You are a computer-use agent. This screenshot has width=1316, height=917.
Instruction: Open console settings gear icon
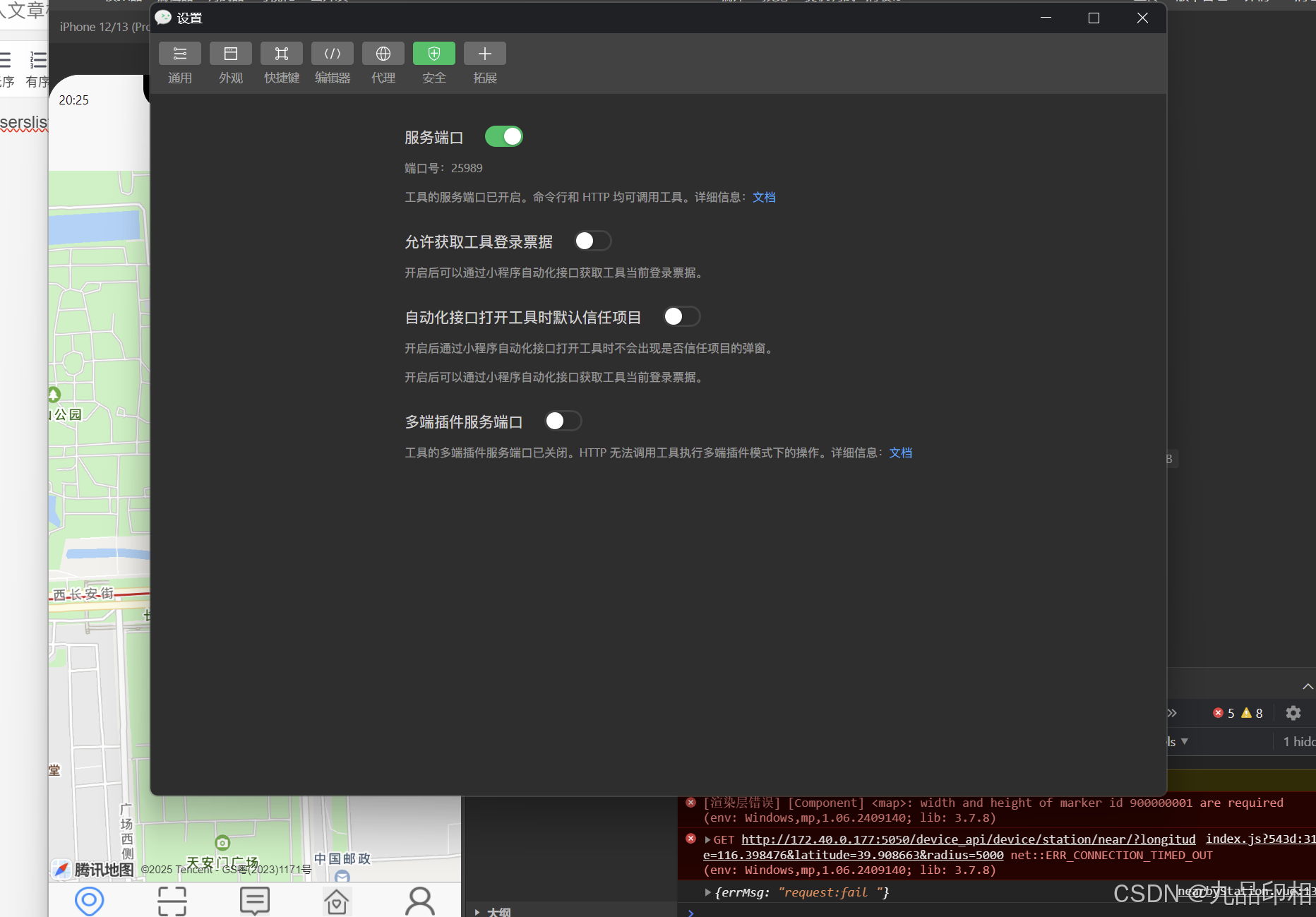click(1293, 713)
